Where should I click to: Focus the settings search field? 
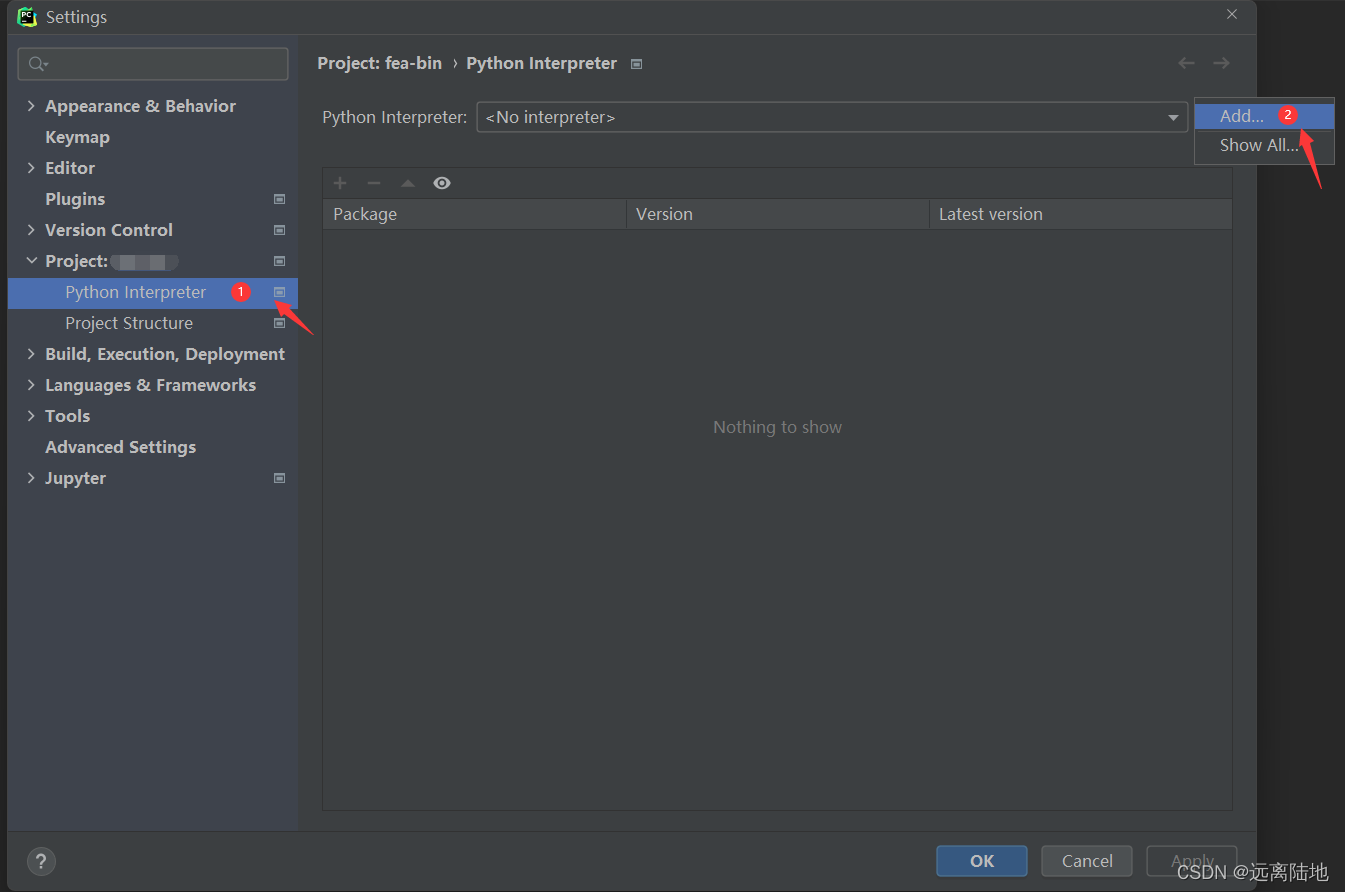click(x=153, y=64)
